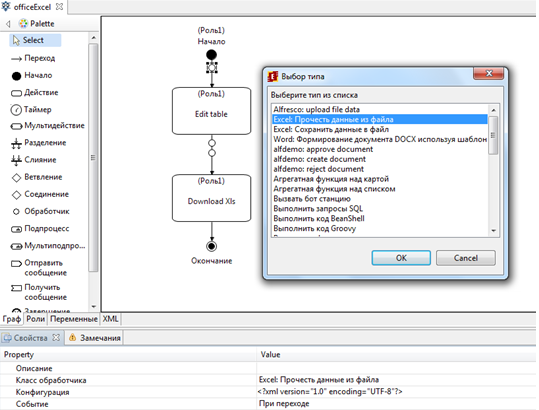Click the Value column header
Screen dimensions: 539x410
396,355
